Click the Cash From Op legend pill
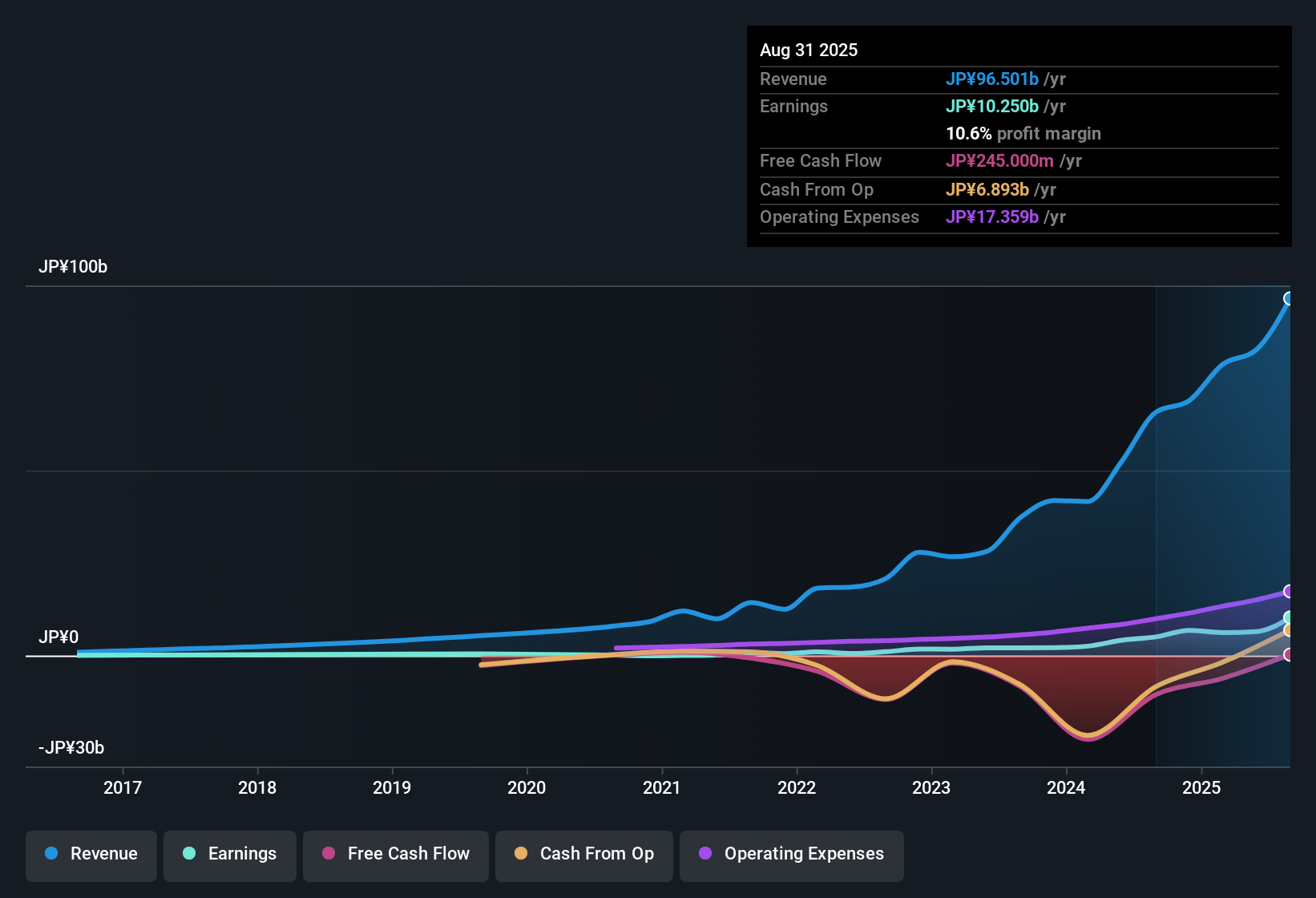Image resolution: width=1316 pixels, height=898 pixels. click(583, 856)
